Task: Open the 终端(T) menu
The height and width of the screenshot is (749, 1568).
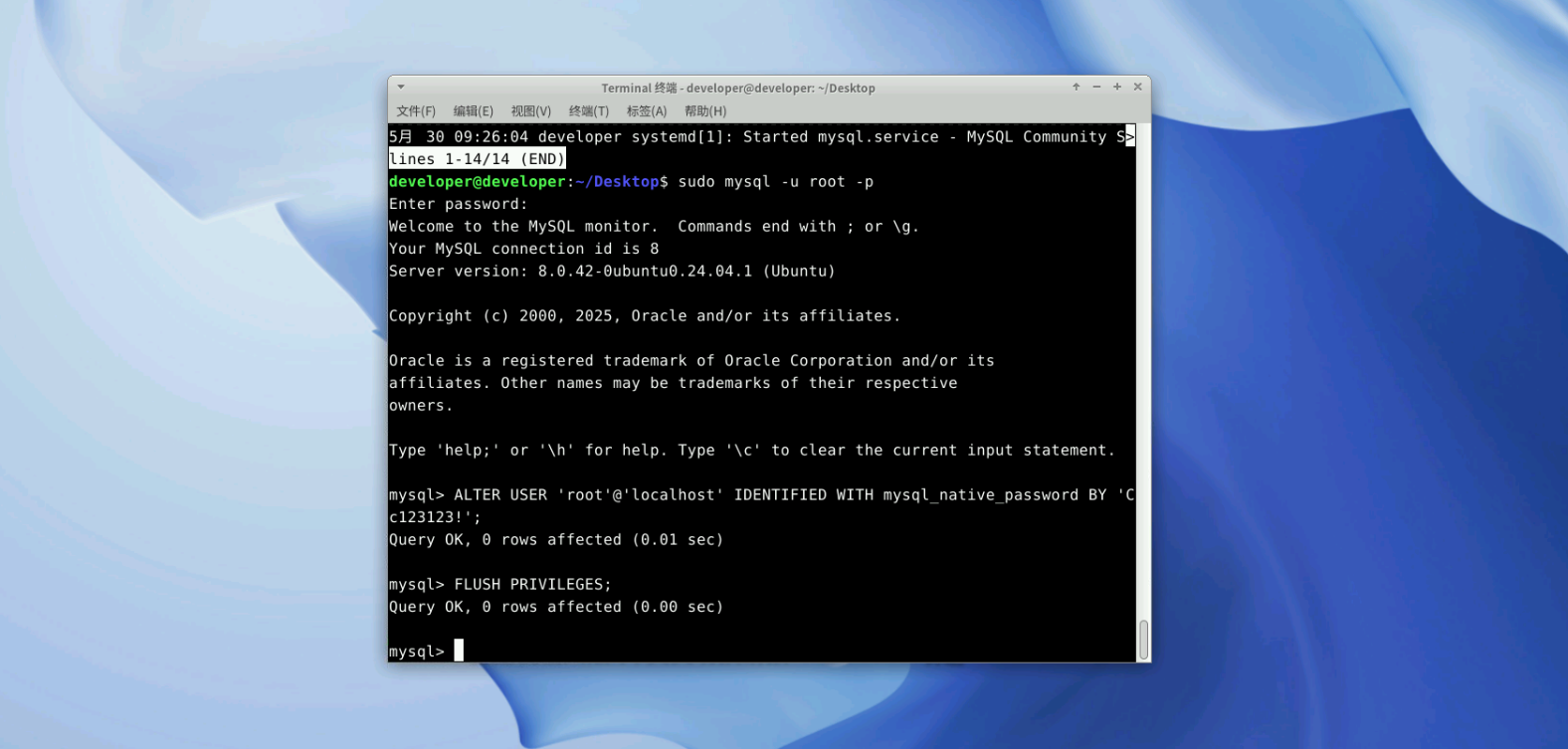Action: 589,111
